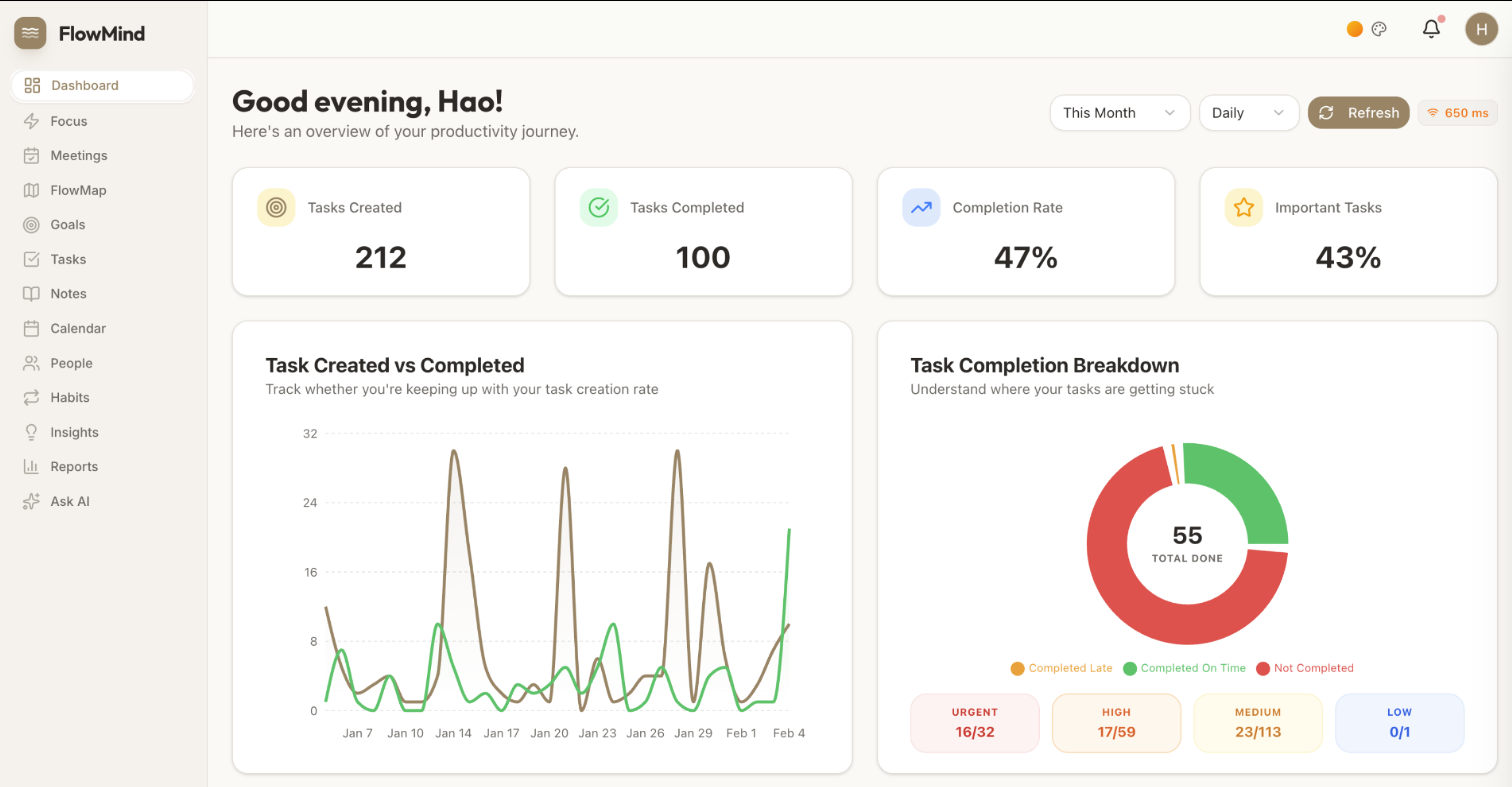The width and height of the screenshot is (1512, 787).
Task: Select the orange accent color dot
Action: 1354,29
